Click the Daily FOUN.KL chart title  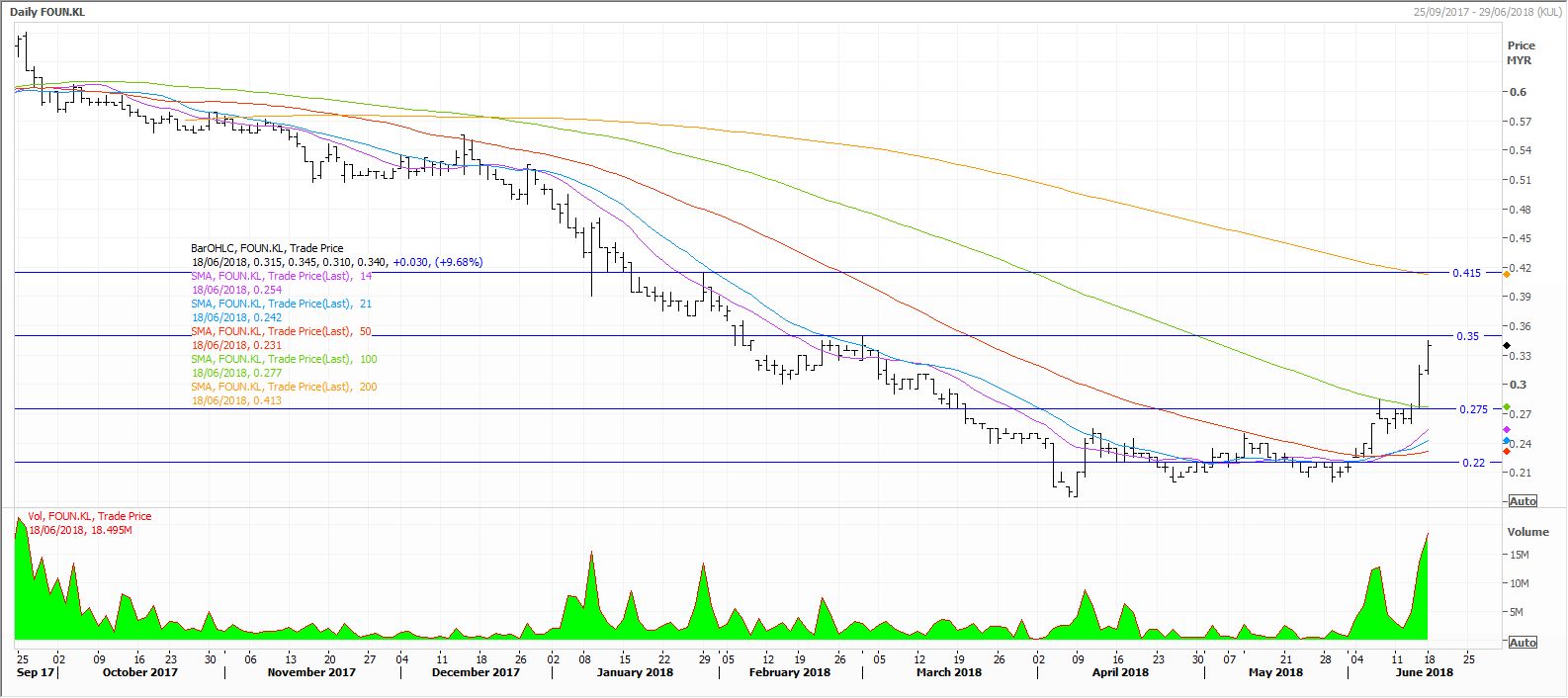(x=49, y=9)
